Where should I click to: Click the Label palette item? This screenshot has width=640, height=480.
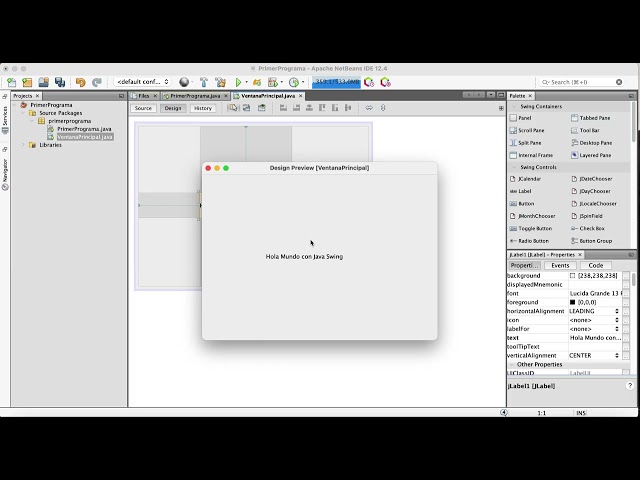point(521,191)
